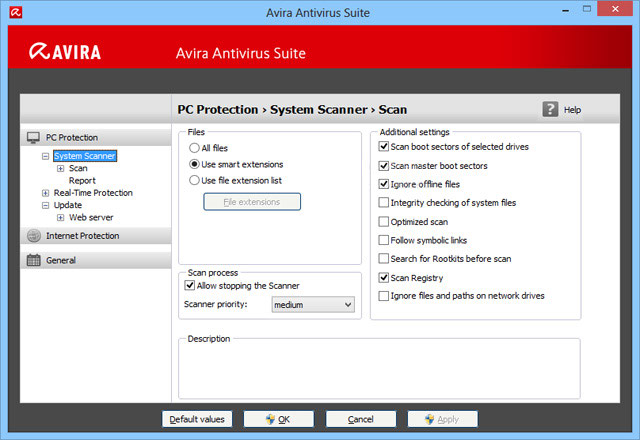
Task: Expand the Scan tree node
Action: click(x=60, y=168)
